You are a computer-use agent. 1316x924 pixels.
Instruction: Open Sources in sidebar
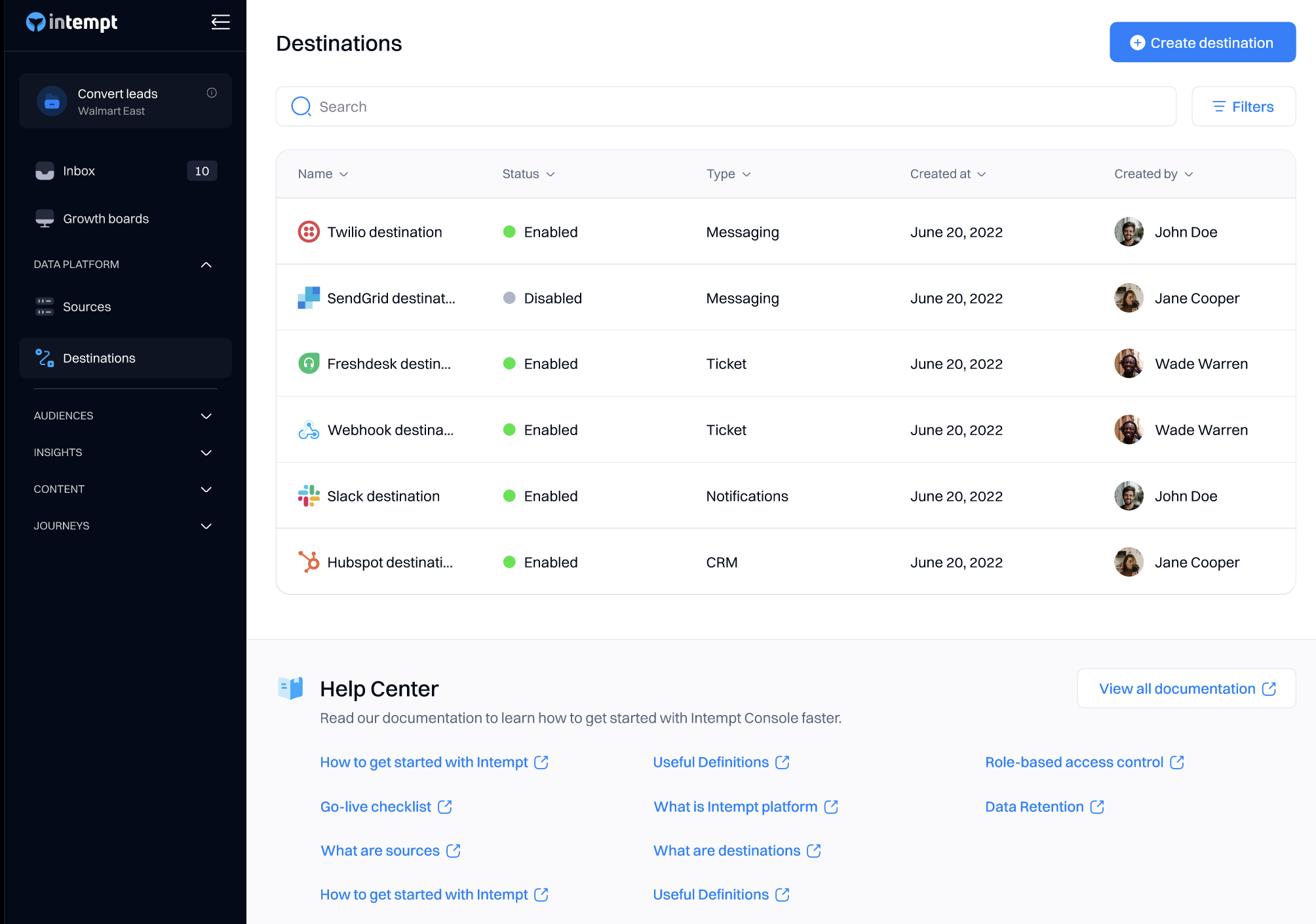pos(87,307)
